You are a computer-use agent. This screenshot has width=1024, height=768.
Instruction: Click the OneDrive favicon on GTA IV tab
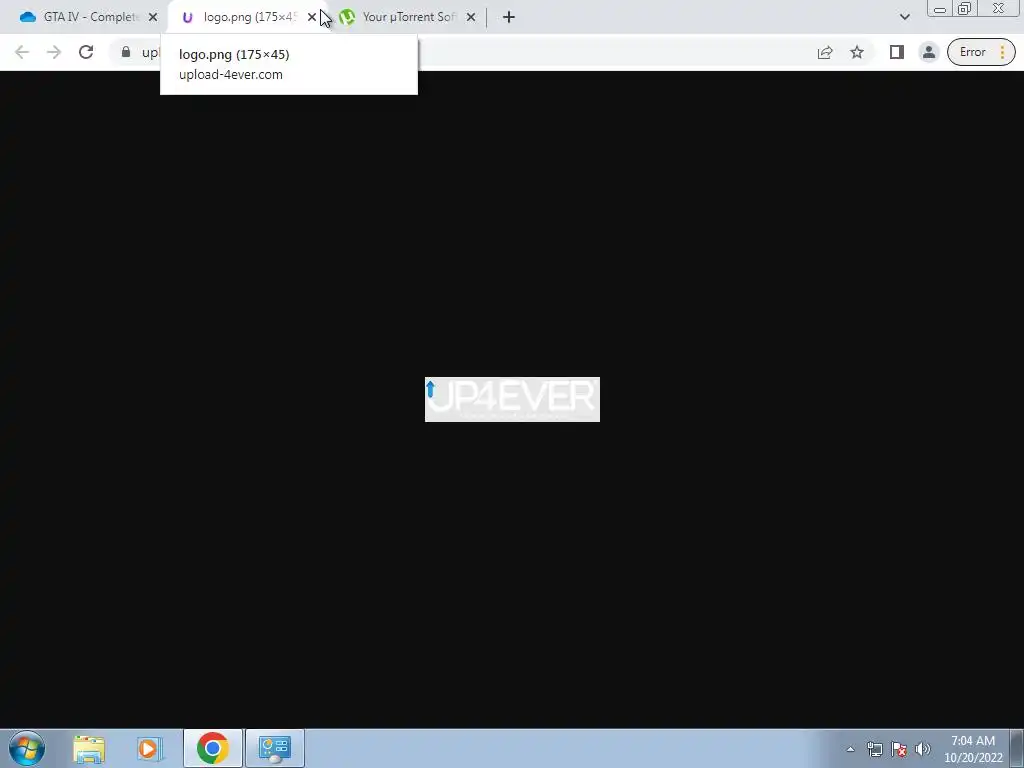point(27,17)
